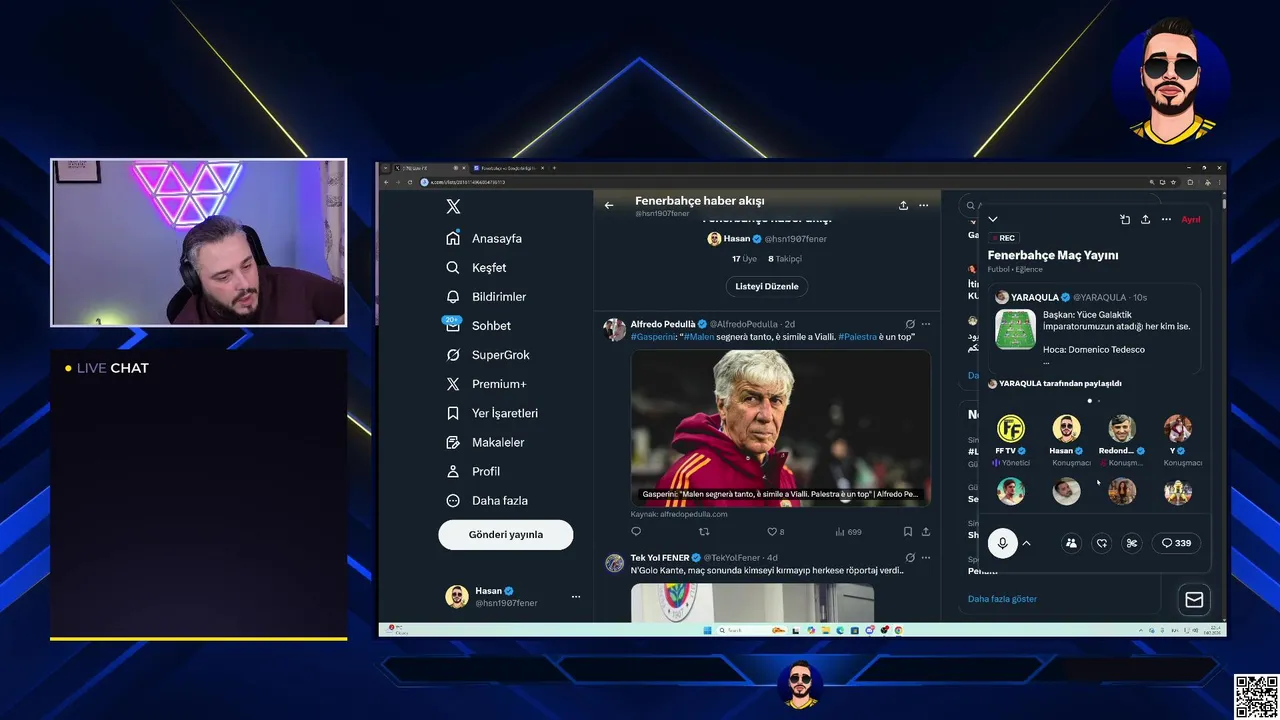The height and width of the screenshot is (720, 1280).
Task: Click the X logo in the sidebar
Action: [453, 206]
